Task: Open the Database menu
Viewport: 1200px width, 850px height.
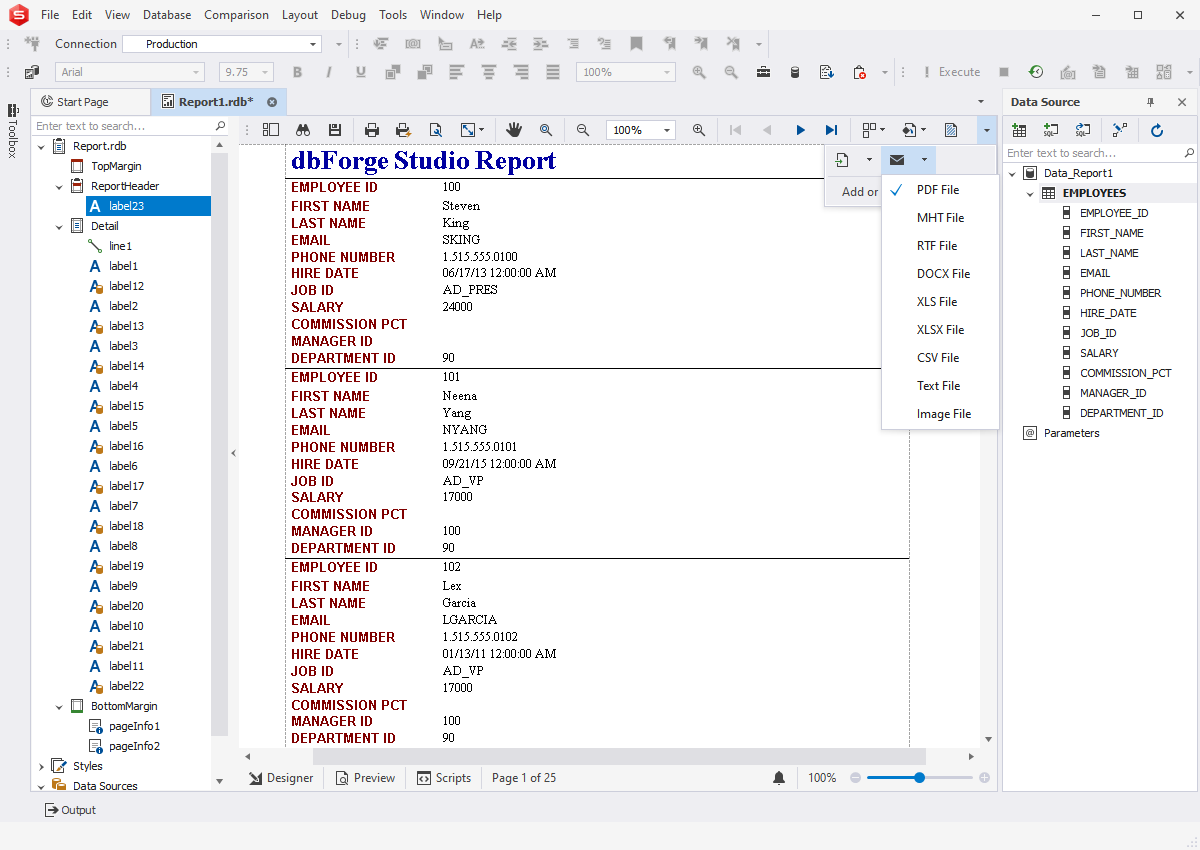Action: point(167,15)
